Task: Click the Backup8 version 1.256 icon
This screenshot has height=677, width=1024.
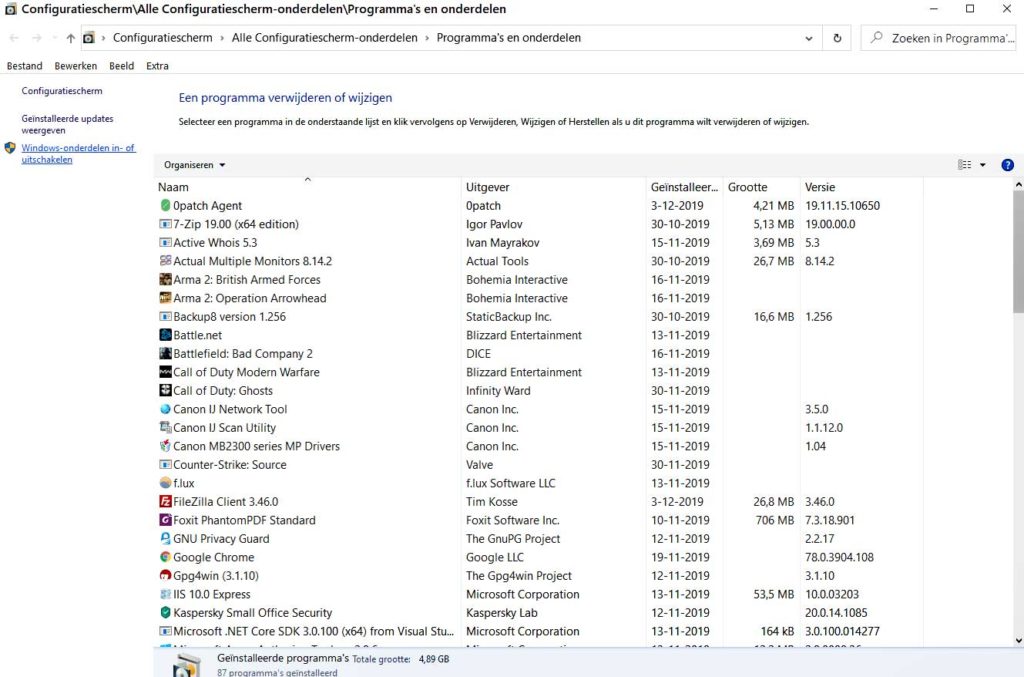Action: click(x=165, y=317)
